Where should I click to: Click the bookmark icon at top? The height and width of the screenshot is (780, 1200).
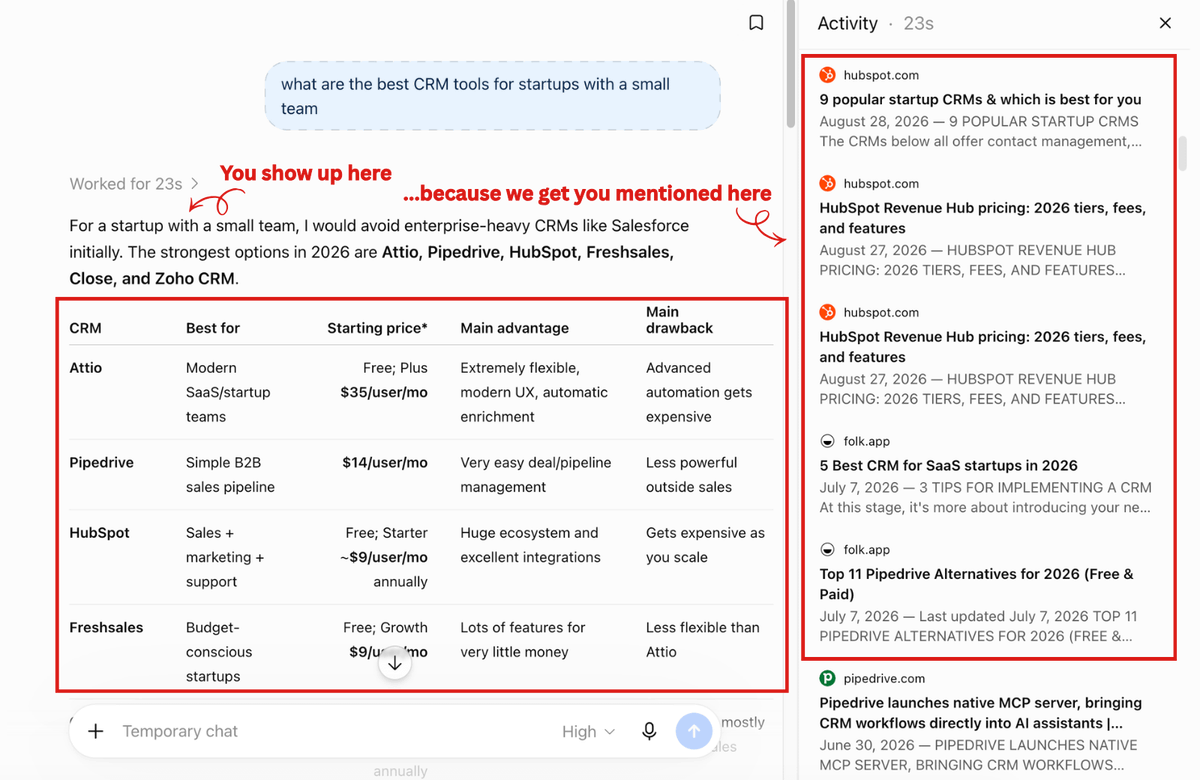click(757, 23)
